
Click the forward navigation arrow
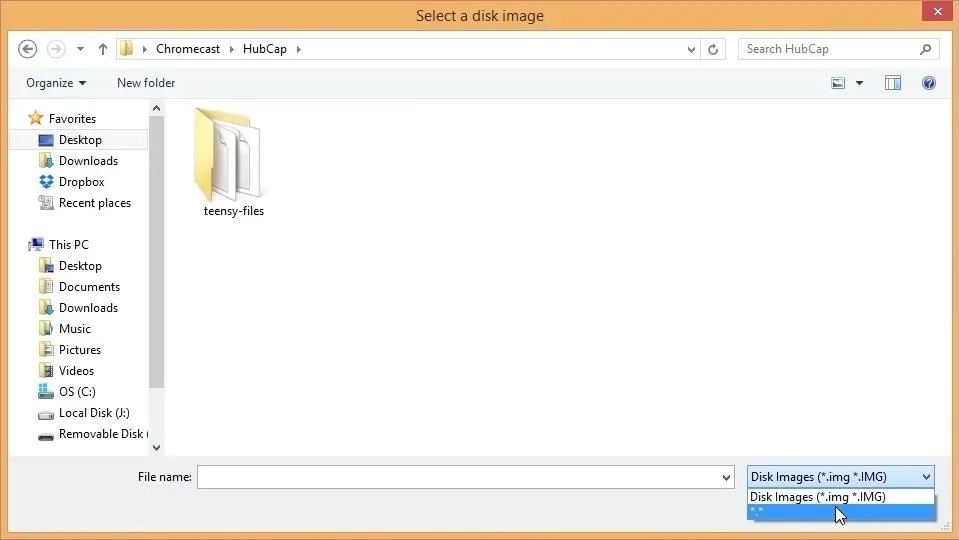click(56, 49)
